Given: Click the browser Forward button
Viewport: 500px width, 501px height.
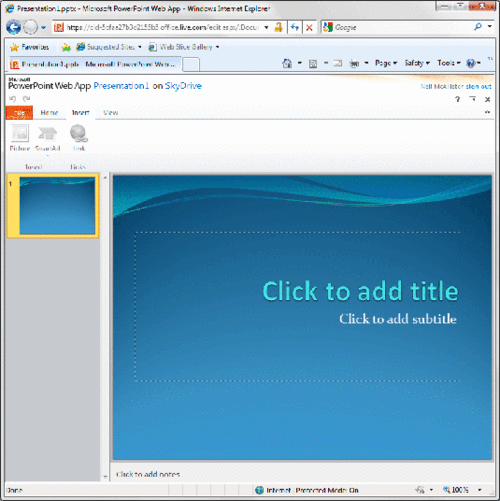Looking at the screenshot, I should [31, 27].
